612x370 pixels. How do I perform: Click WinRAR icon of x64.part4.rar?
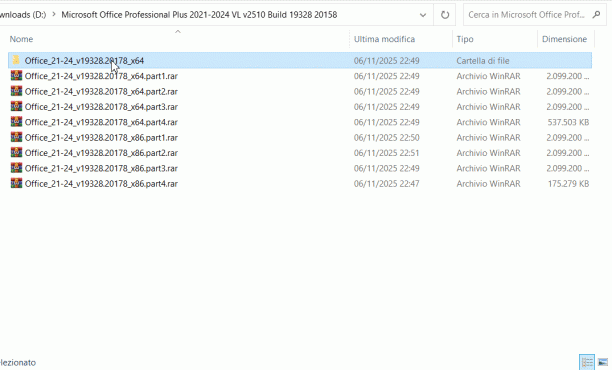[16, 122]
